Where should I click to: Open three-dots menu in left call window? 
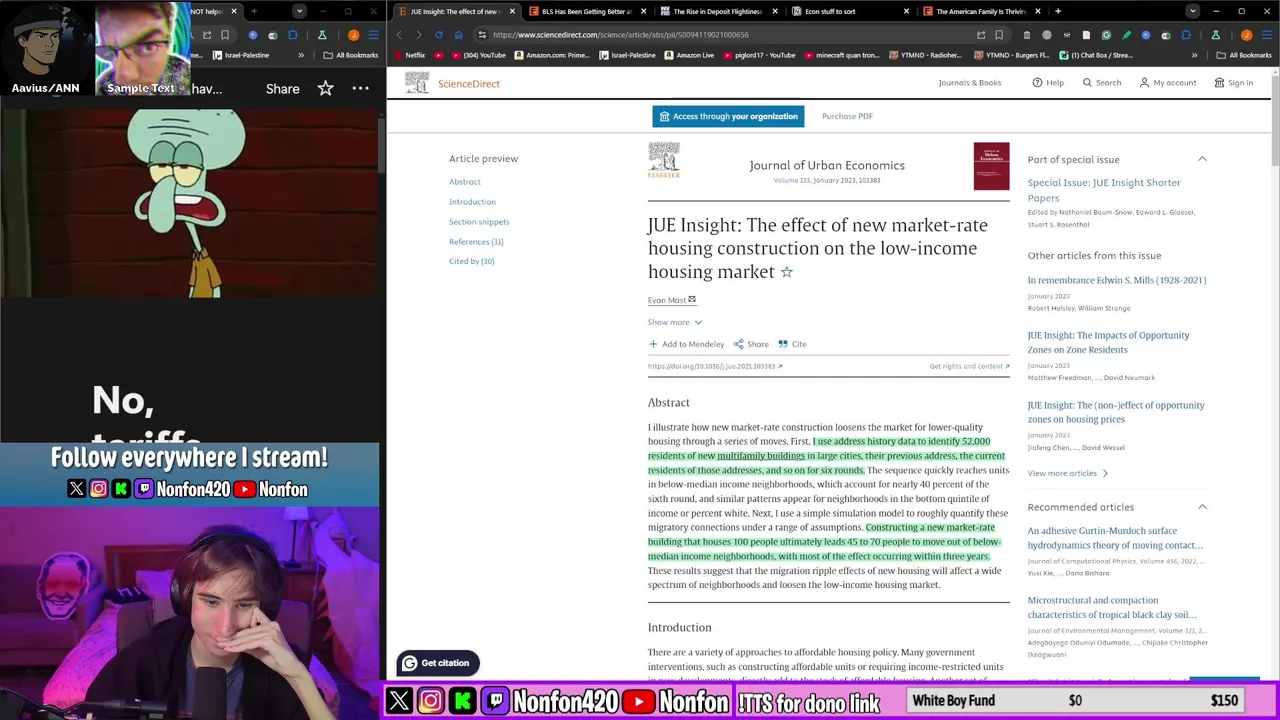point(361,89)
